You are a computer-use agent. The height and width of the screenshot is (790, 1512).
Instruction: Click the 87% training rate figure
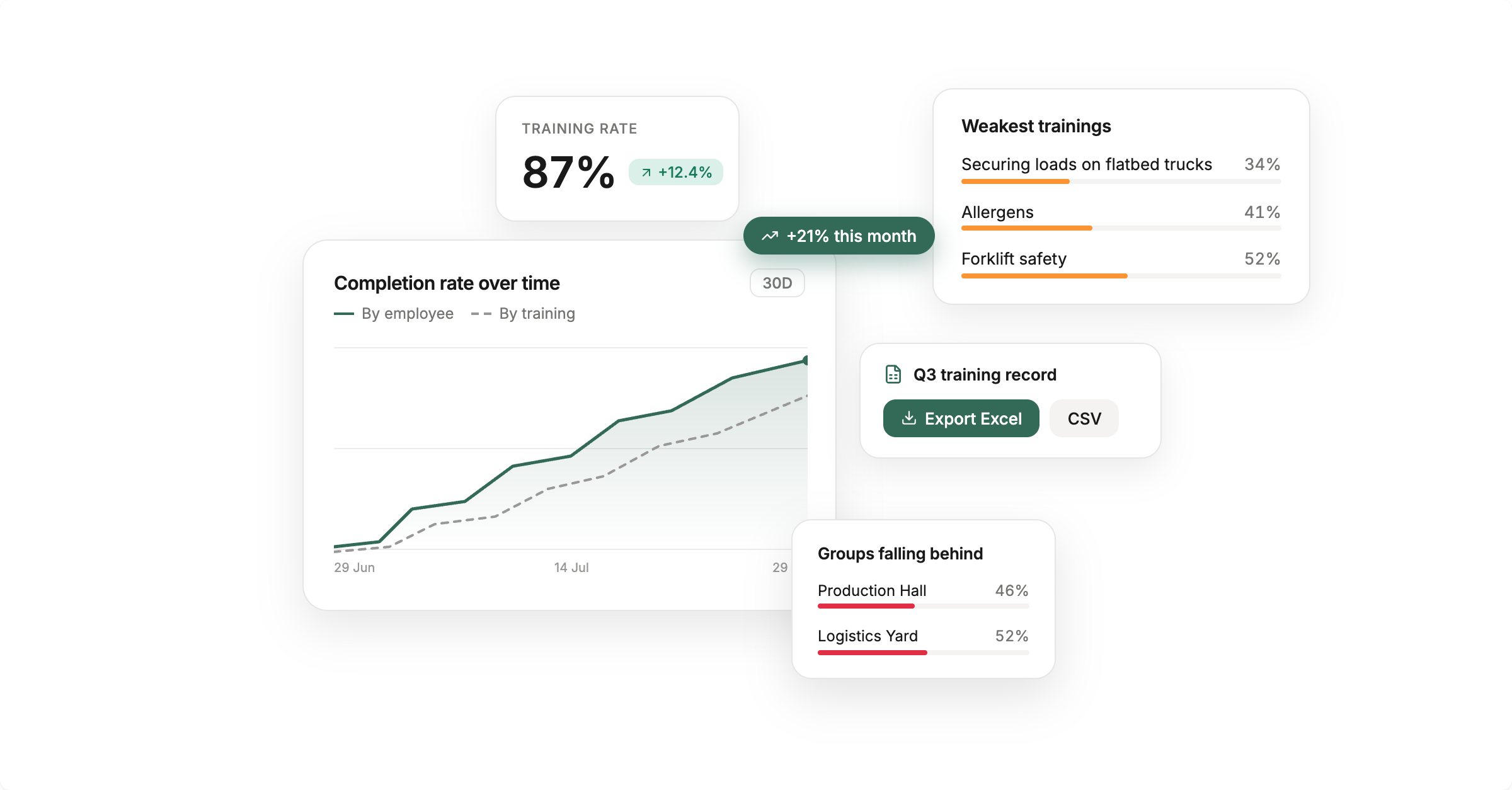pos(568,172)
